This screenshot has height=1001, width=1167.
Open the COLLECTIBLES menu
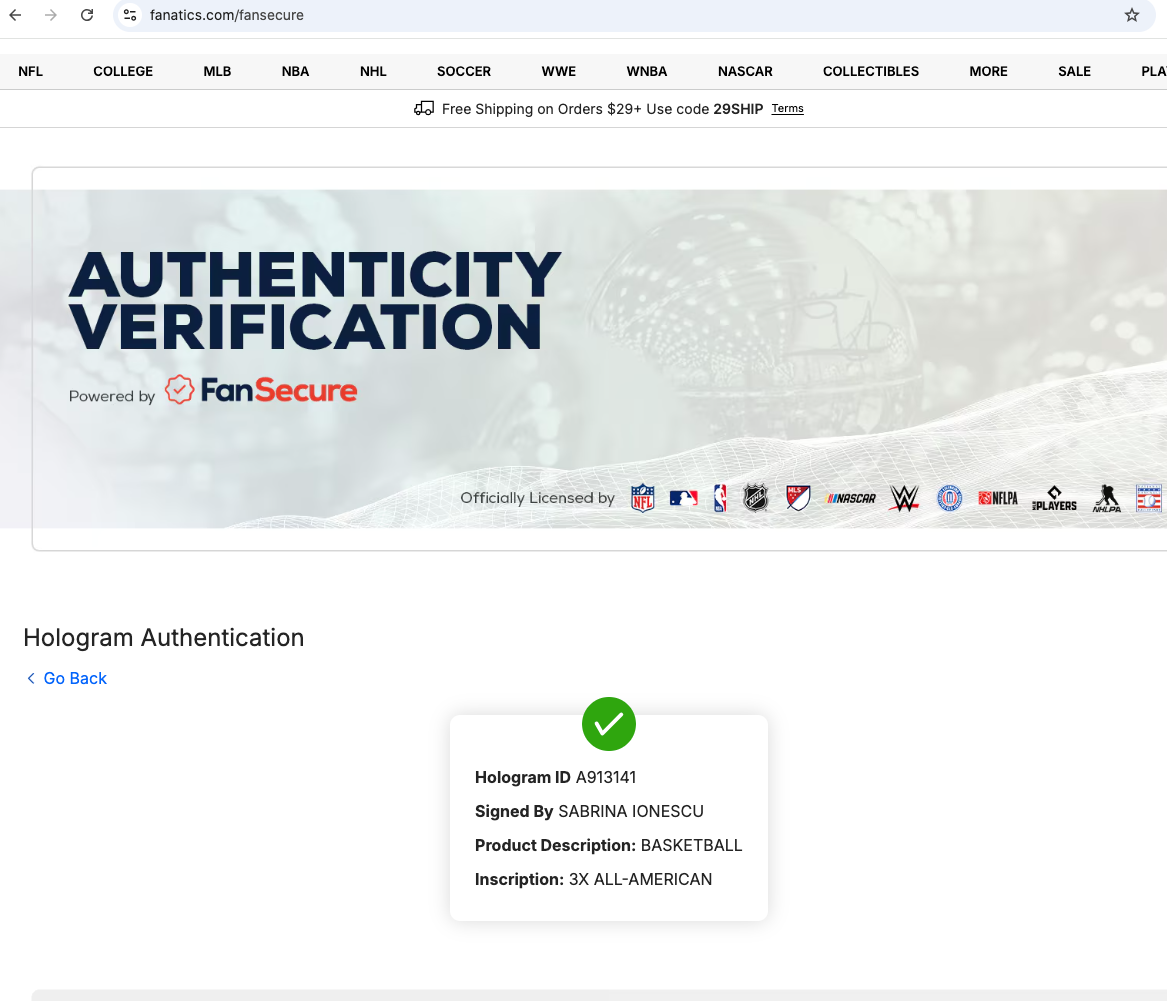870,71
